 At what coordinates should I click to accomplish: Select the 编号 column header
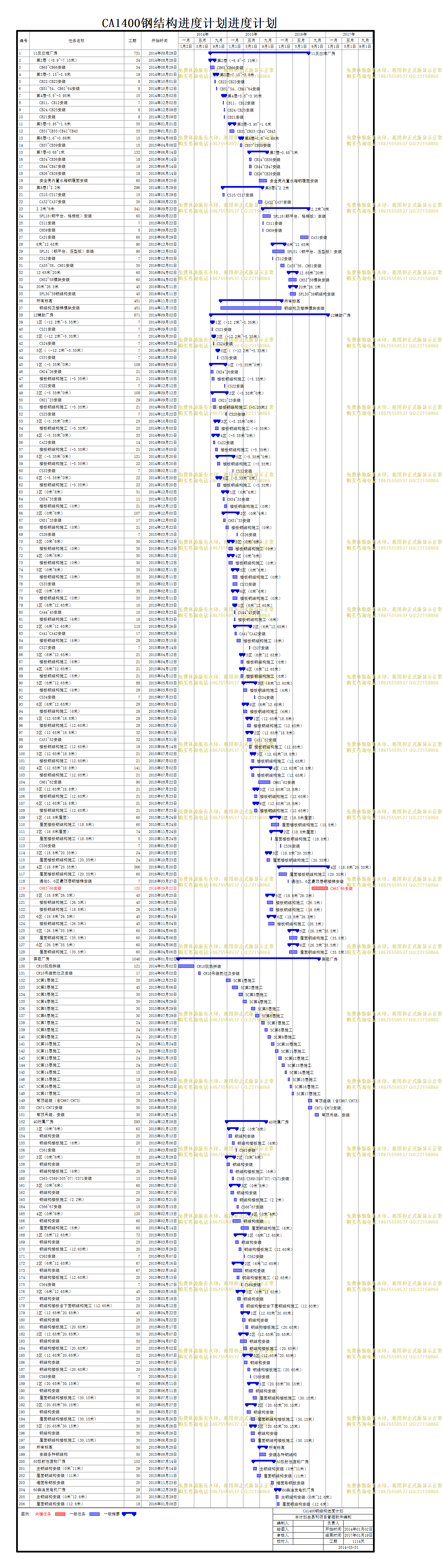click(24, 41)
